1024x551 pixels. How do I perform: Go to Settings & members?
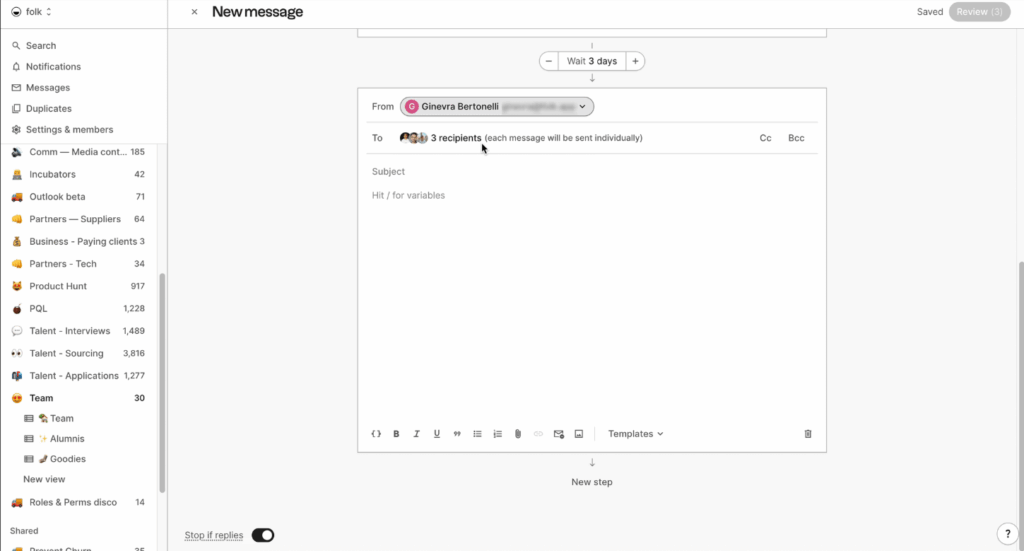click(x=69, y=130)
